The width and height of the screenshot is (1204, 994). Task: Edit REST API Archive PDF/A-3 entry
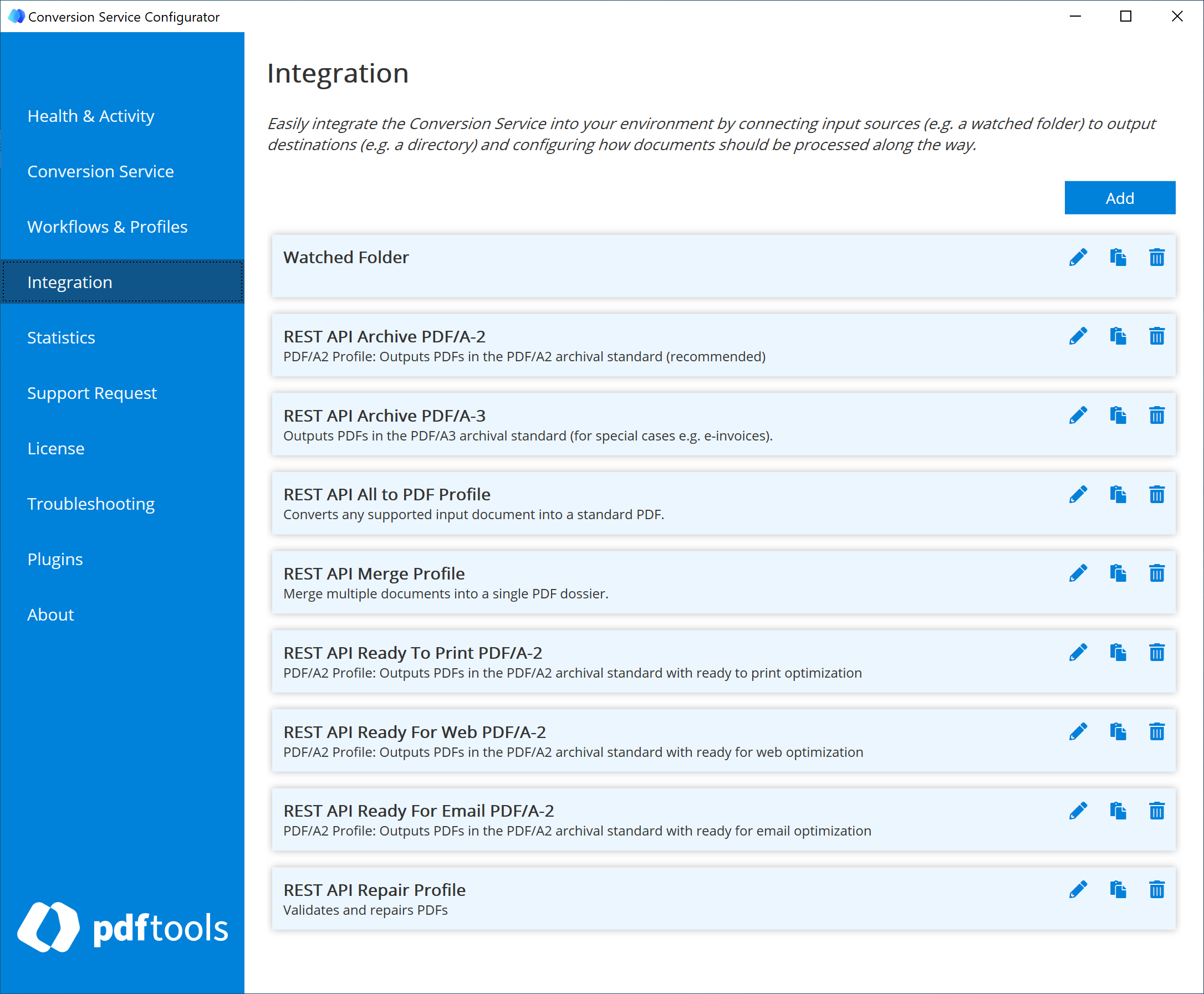(1078, 416)
